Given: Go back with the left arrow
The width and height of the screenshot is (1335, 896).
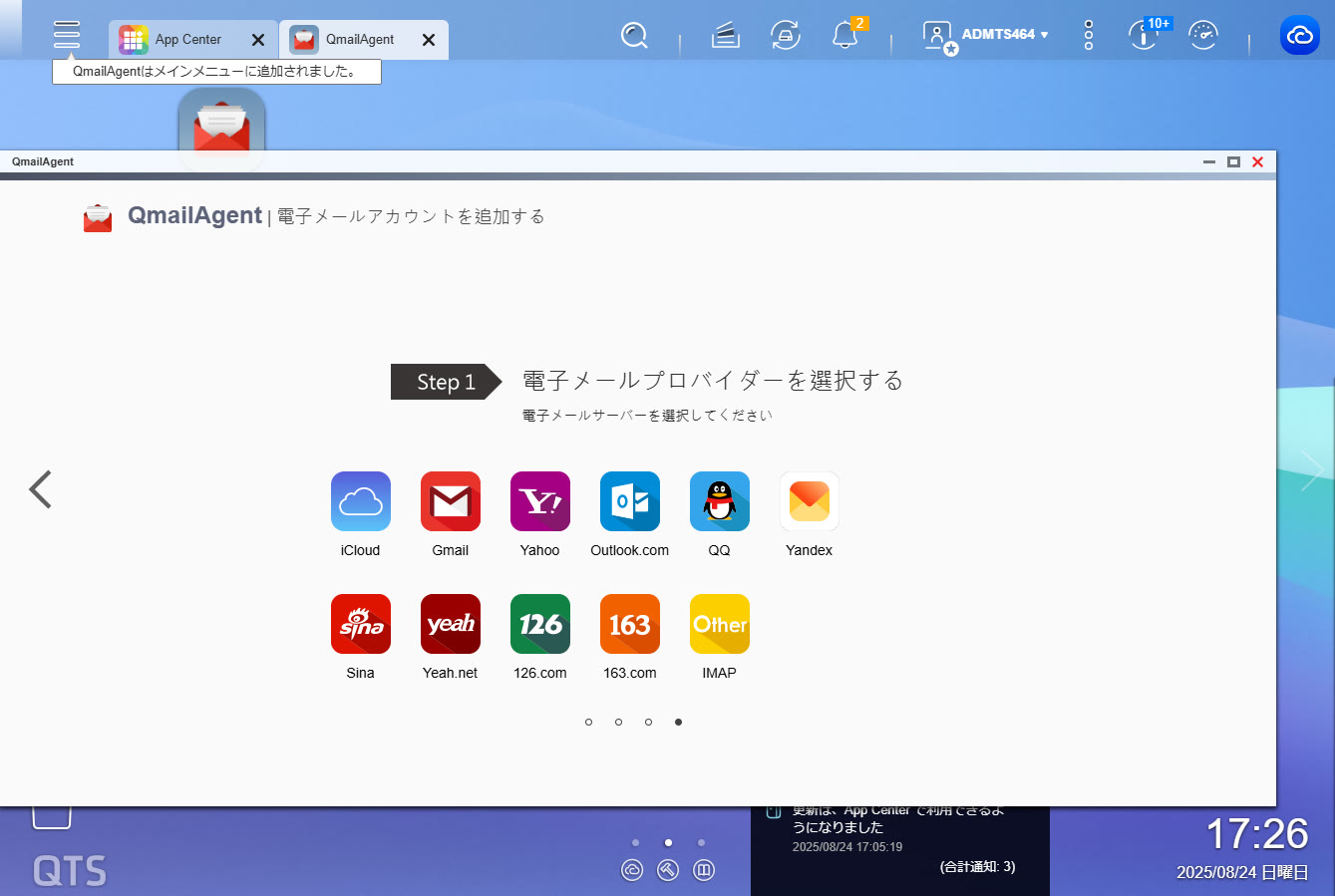Looking at the screenshot, I should pyautogui.click(x=40, y=489).
